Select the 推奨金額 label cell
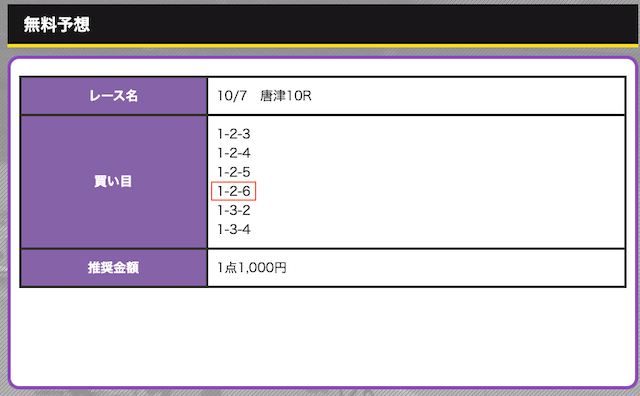Image resolution: width=640 pixels, height=396 pixels. 113,268
